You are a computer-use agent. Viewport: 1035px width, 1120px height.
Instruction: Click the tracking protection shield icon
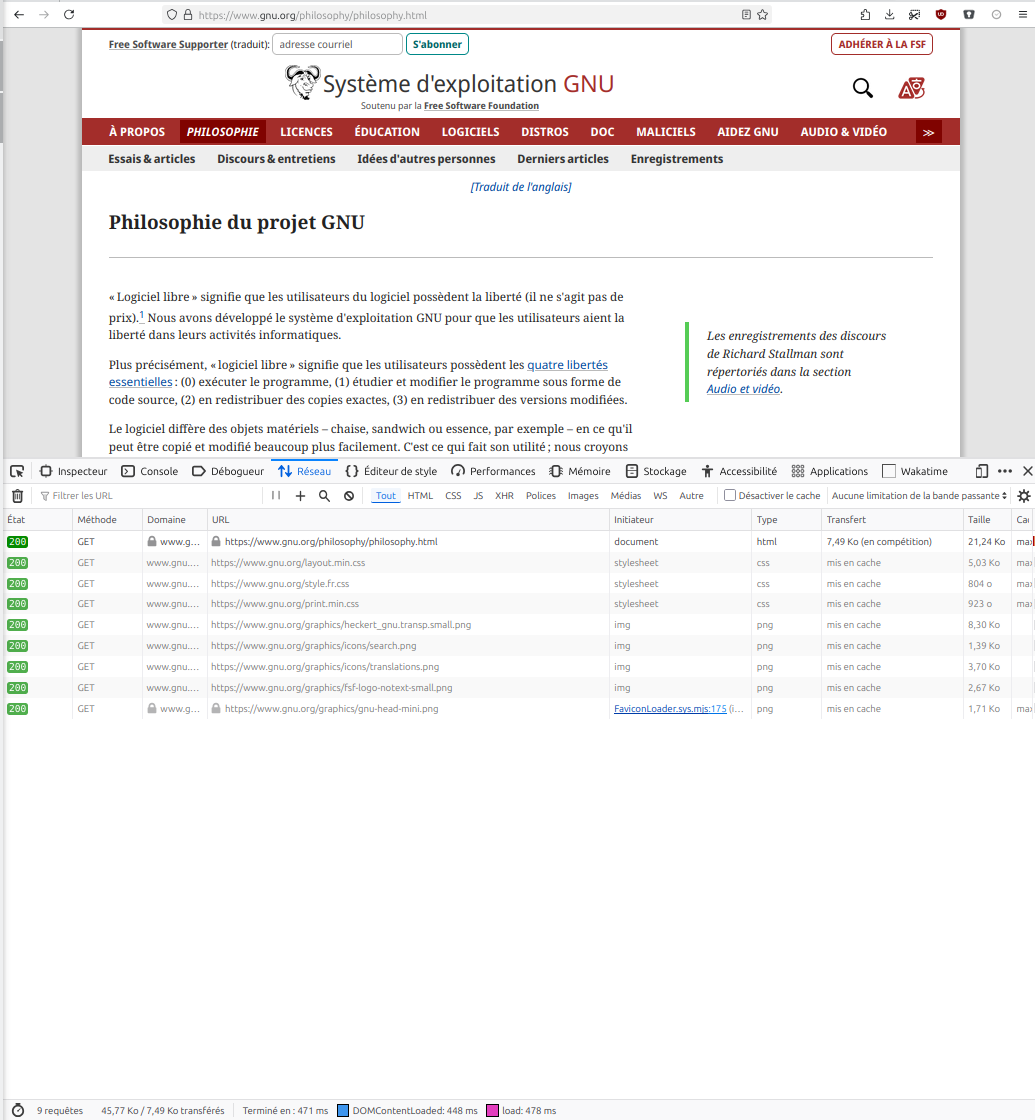(x=171, y=14)
